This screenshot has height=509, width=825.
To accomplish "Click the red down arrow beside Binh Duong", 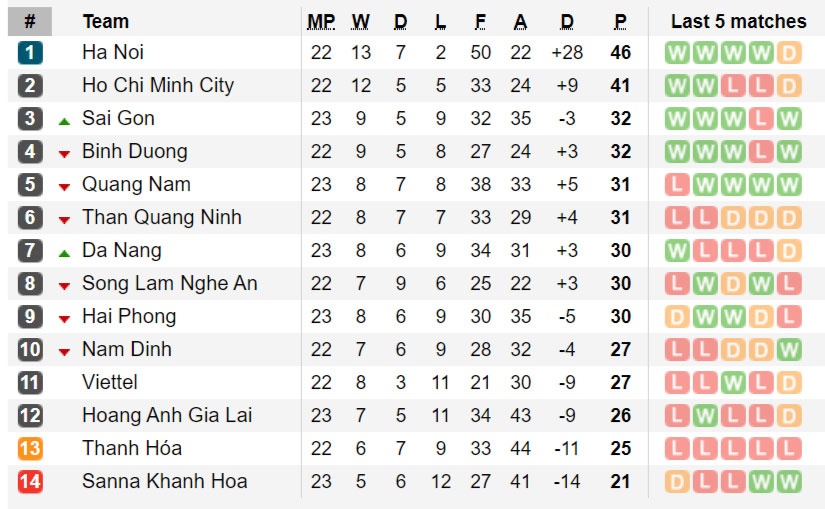I will [64, 153].
